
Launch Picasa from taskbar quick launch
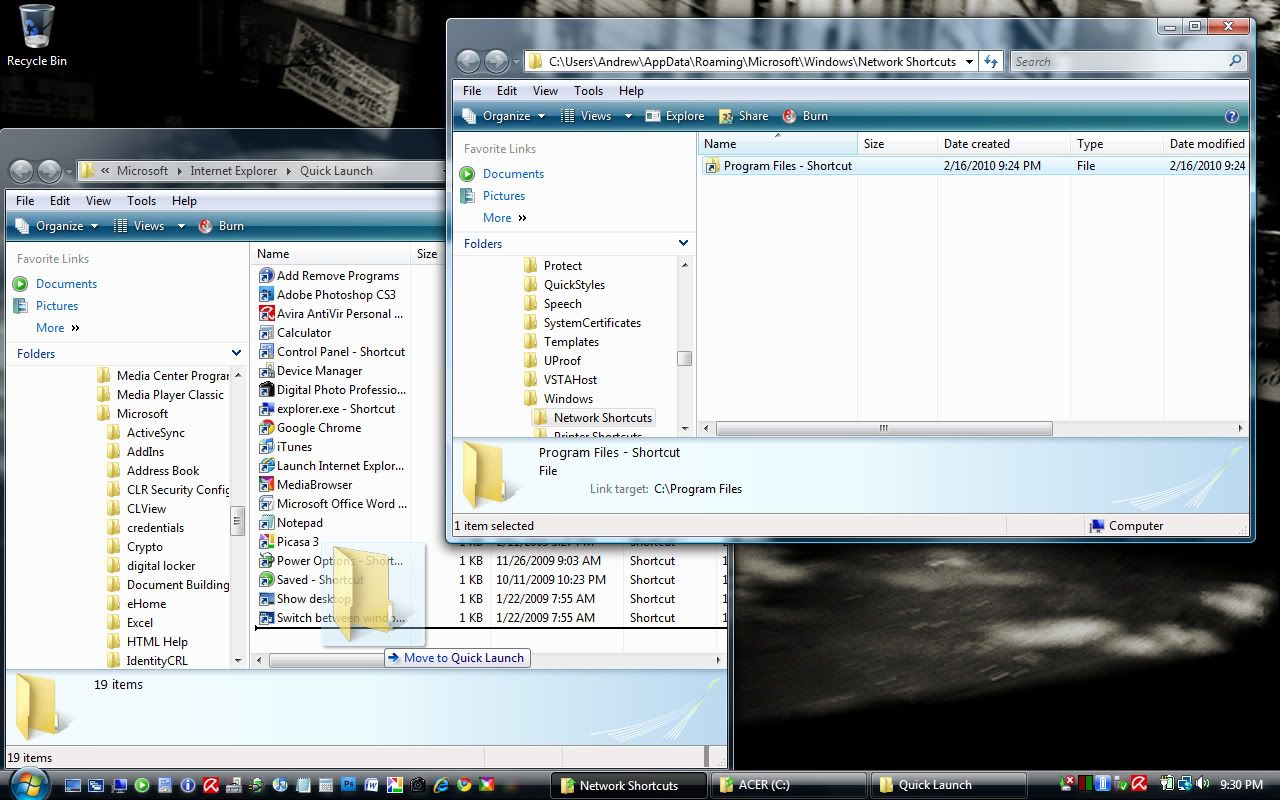click(x=394, y=785)
